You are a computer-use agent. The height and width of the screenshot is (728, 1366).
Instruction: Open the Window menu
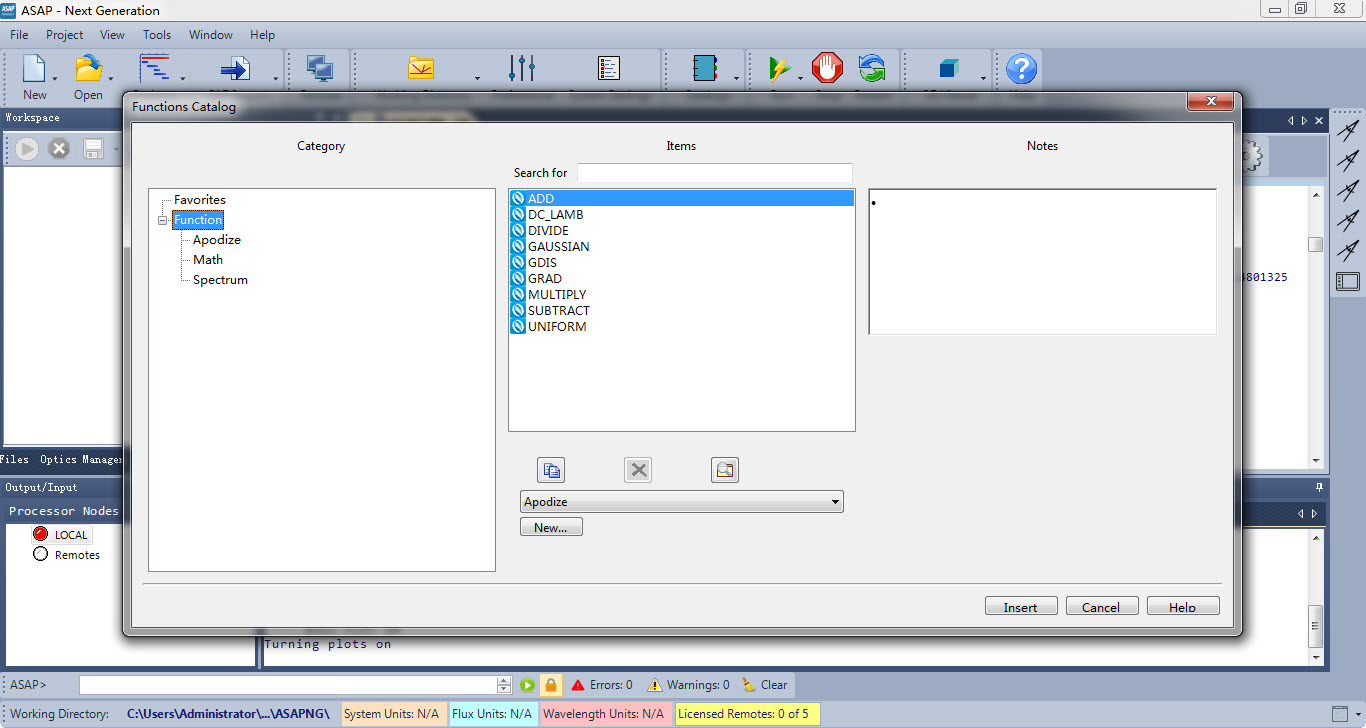(211, 34)
